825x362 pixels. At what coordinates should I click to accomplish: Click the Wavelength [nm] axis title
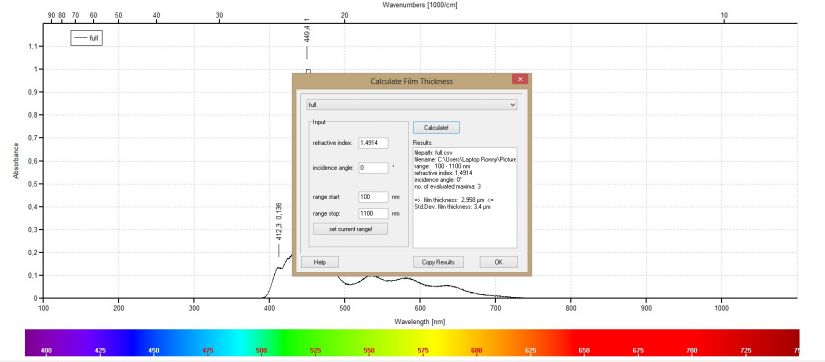420,321
